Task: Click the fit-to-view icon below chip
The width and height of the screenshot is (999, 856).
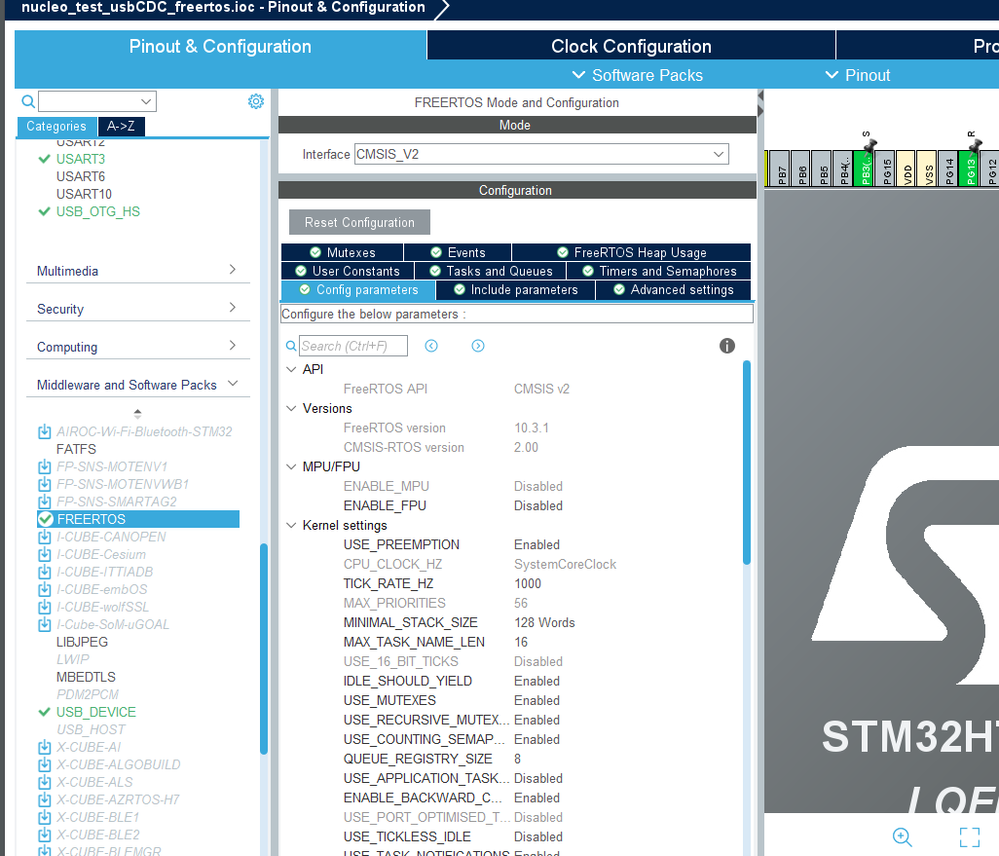Action: pyautogui.click(x=970, y=836)
